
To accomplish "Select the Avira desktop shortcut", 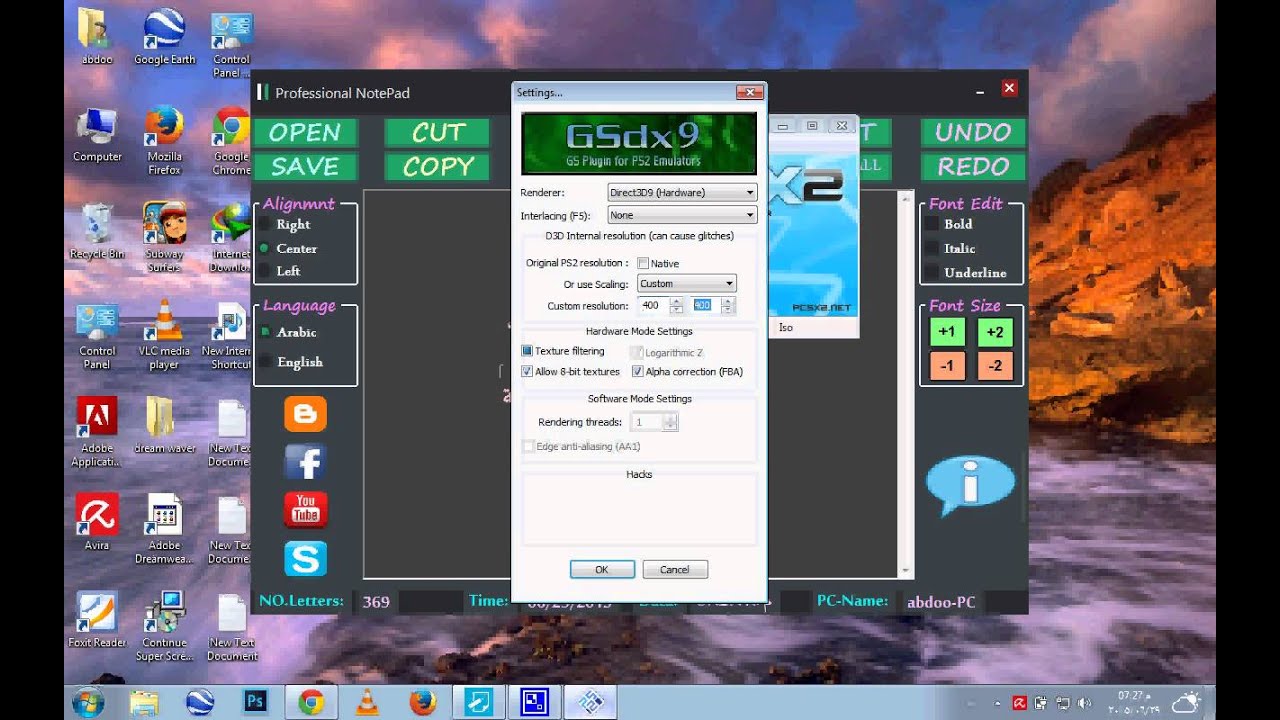I will 97,522.
